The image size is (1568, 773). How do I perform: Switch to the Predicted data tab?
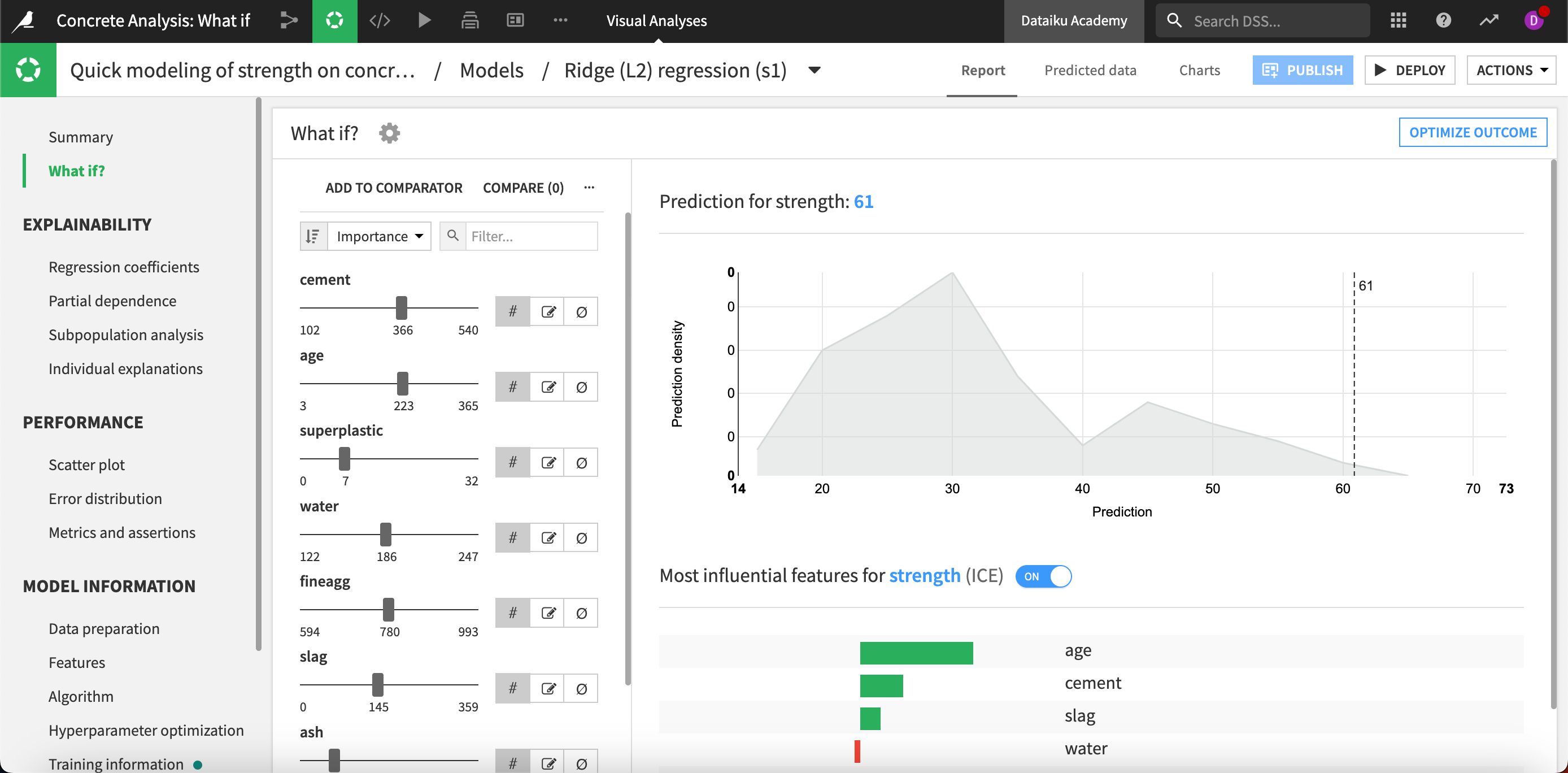point(1090,70)
